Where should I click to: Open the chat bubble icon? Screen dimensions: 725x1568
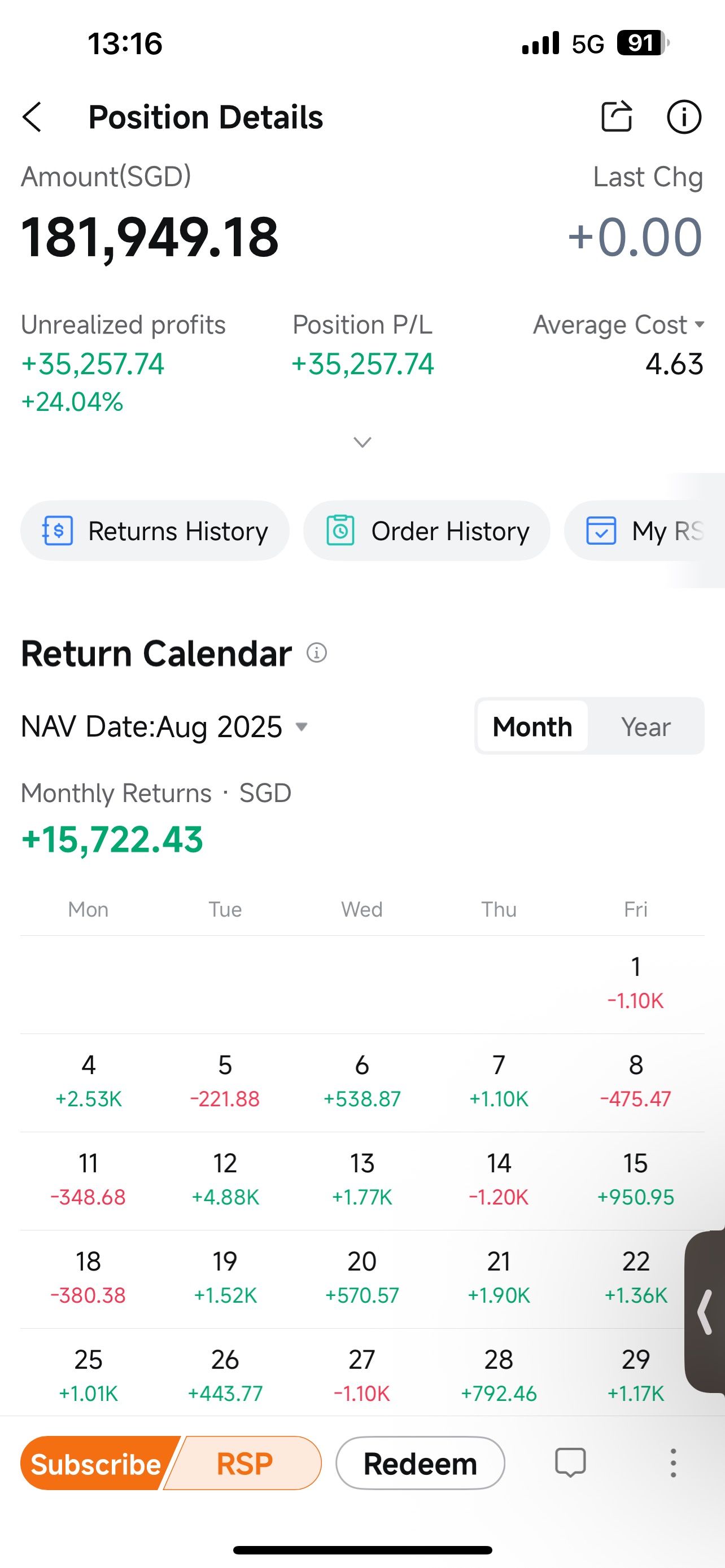pyautogui.click(x=570, y=1462)
